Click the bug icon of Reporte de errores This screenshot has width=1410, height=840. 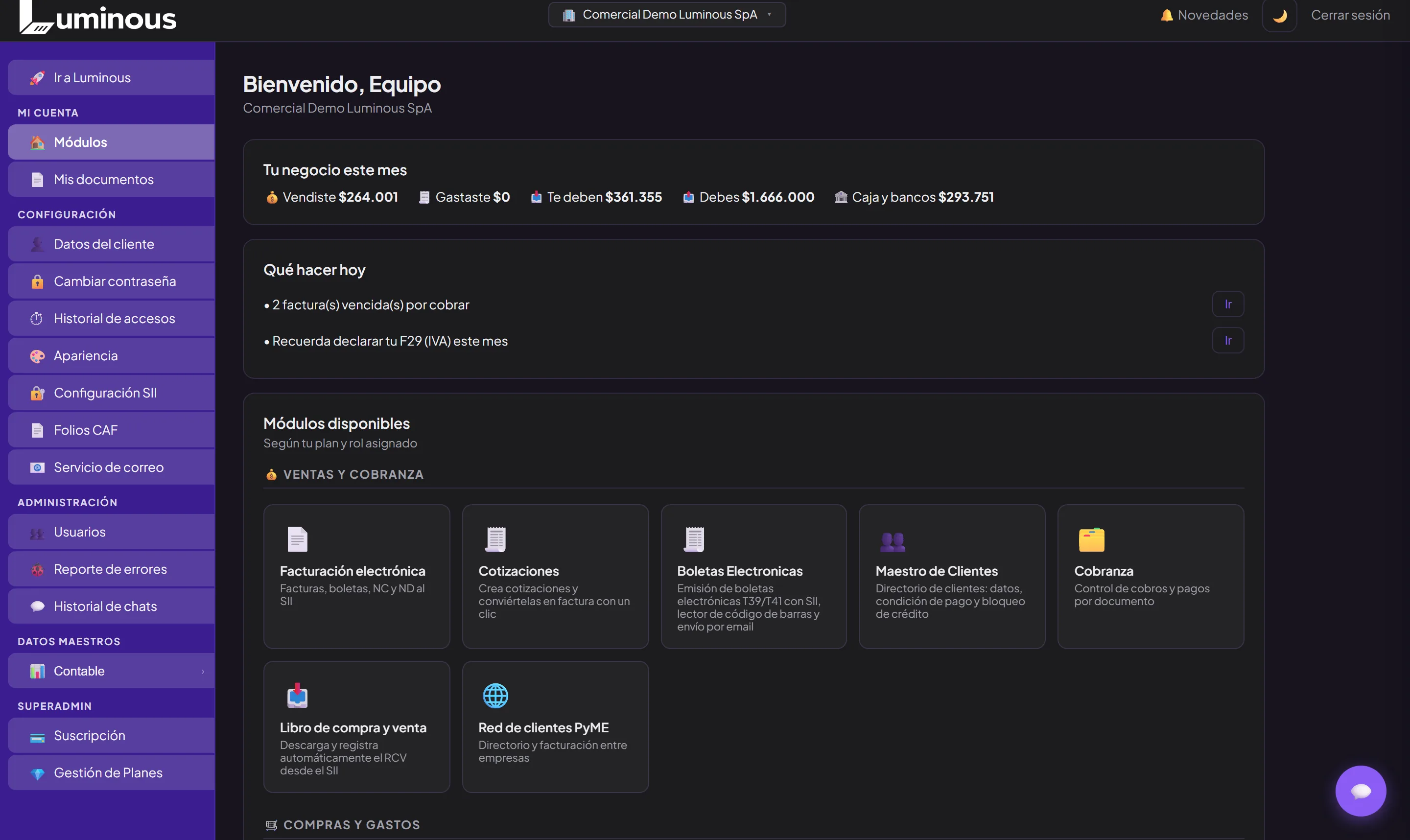[x=37, y=569]
